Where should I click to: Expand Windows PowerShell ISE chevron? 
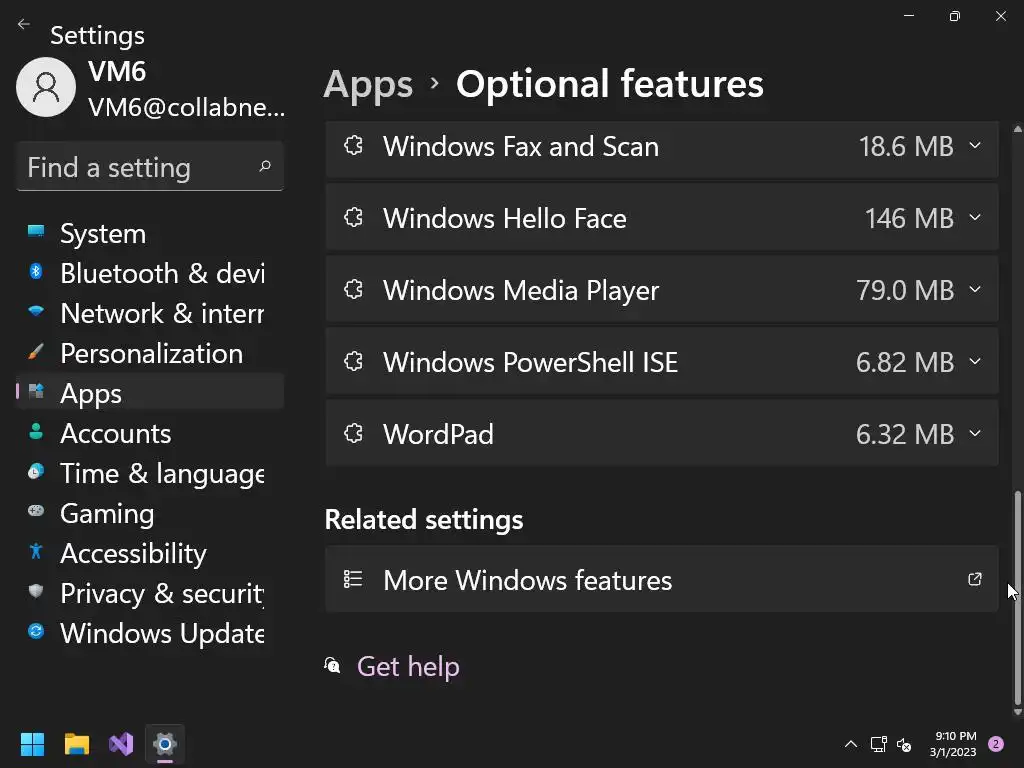coord(975,362)
